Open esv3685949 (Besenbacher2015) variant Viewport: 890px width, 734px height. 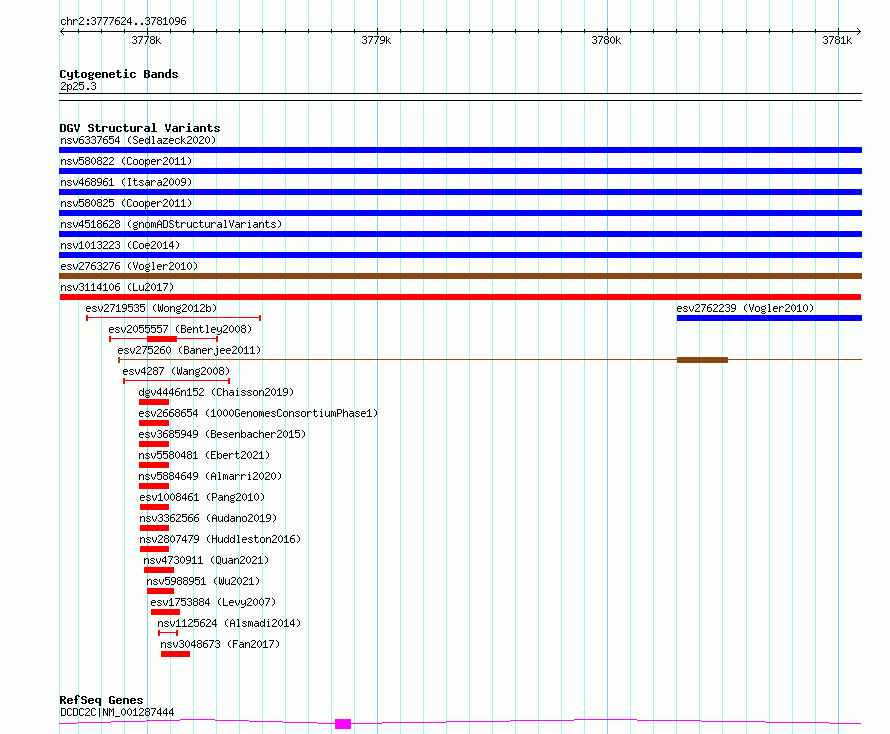point(222,434)
